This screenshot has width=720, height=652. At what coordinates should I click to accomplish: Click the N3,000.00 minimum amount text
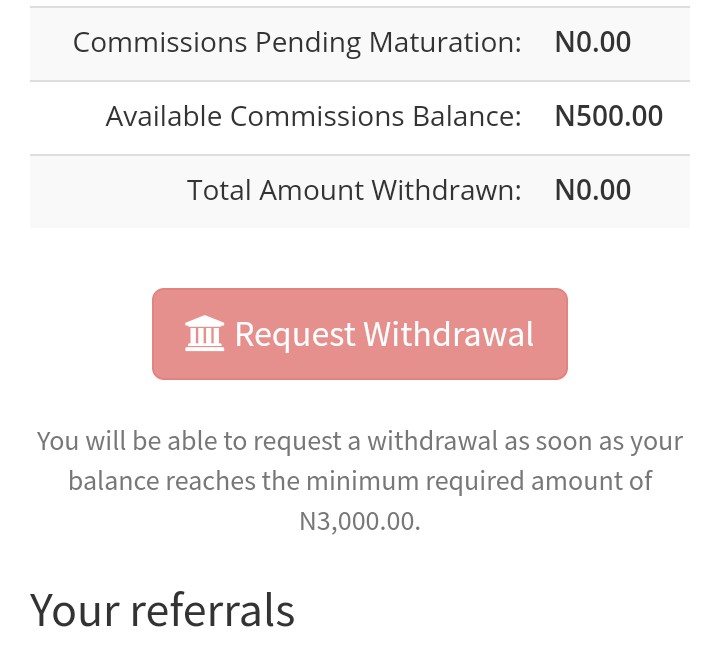pyautogui.click(x=360, y=521)
